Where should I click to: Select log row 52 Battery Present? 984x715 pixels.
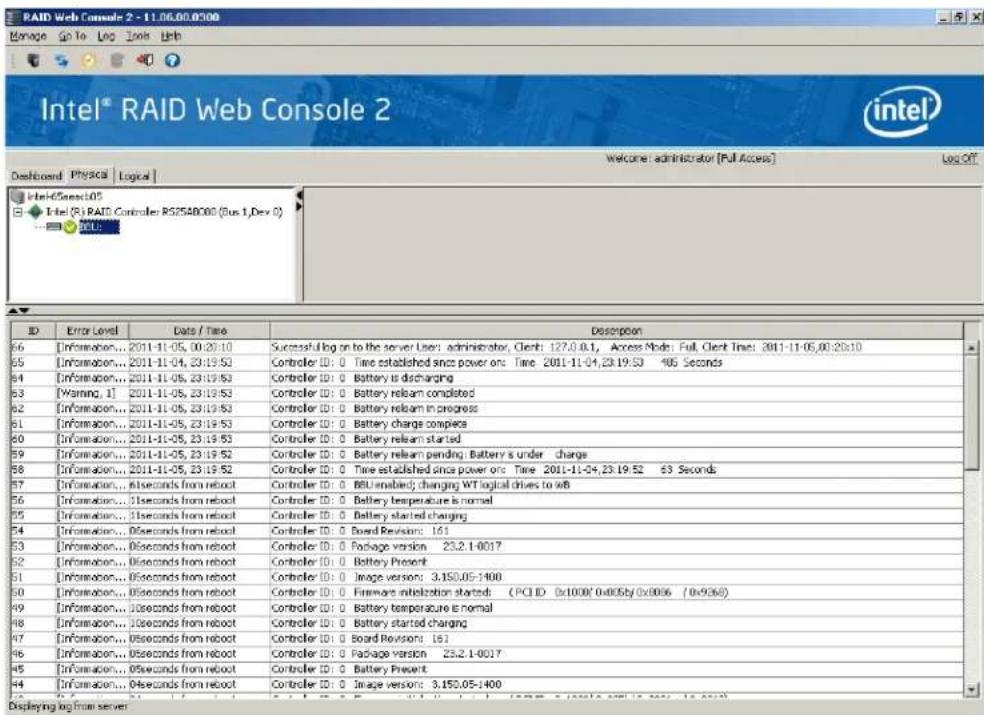[487, 562]
